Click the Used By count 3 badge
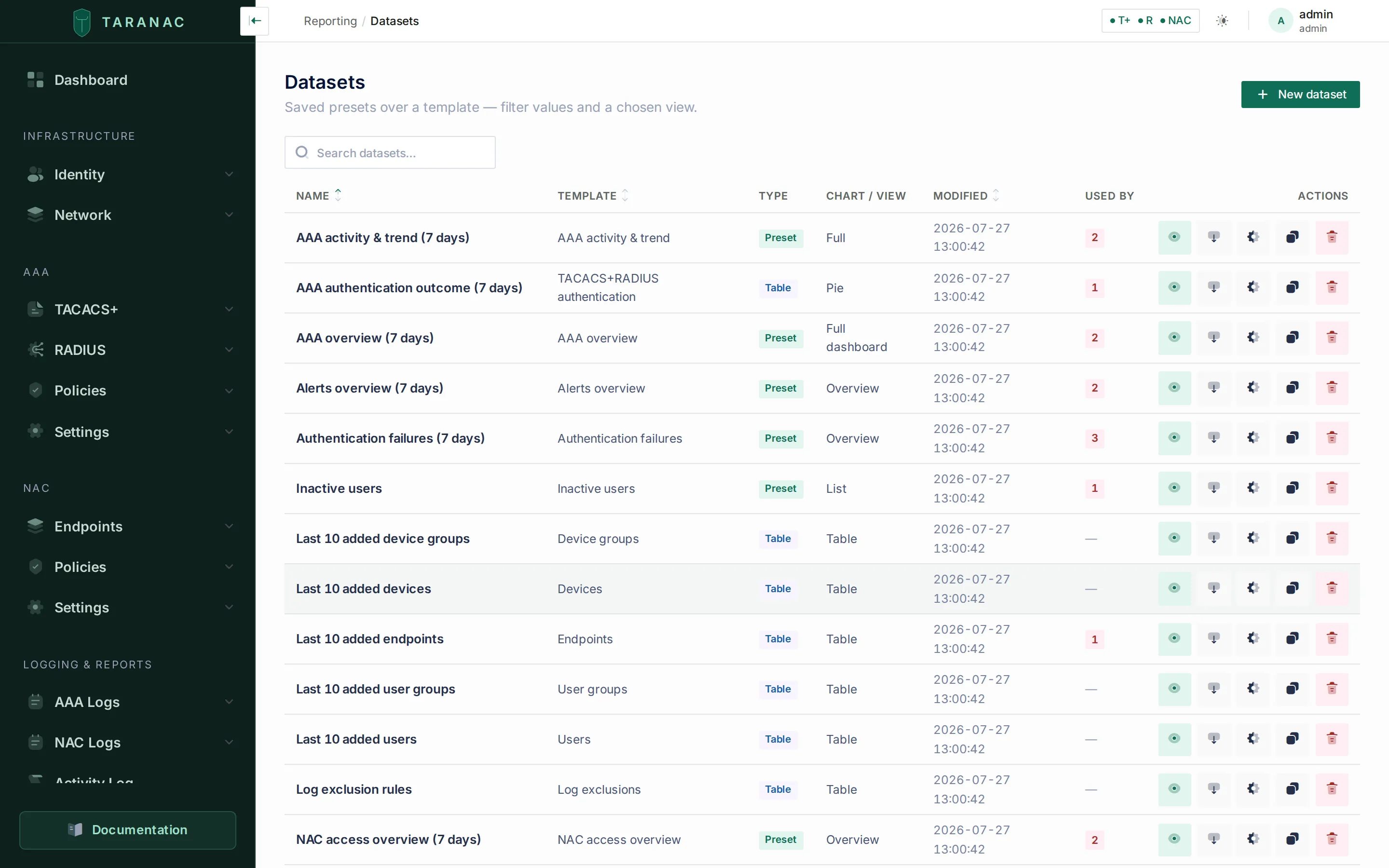Viewport: 1389px width, 868px height. tap(1094, 438)
